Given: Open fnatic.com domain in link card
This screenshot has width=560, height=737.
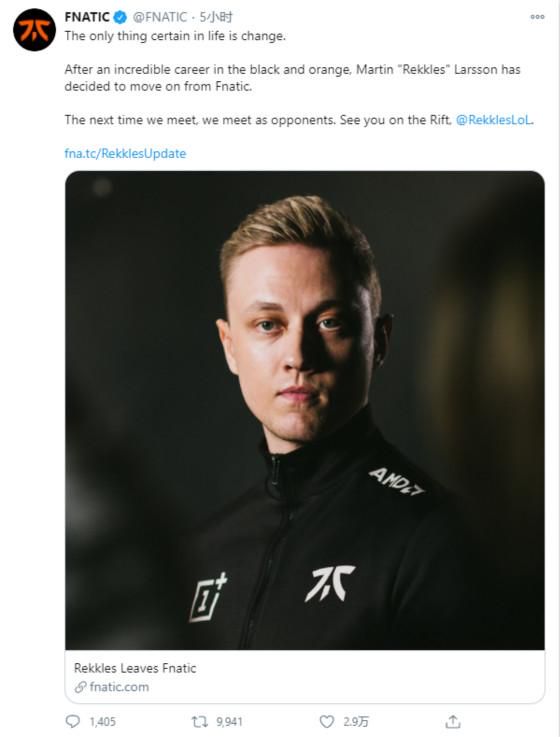Looking at the screenshot, I should coord(119,687).
